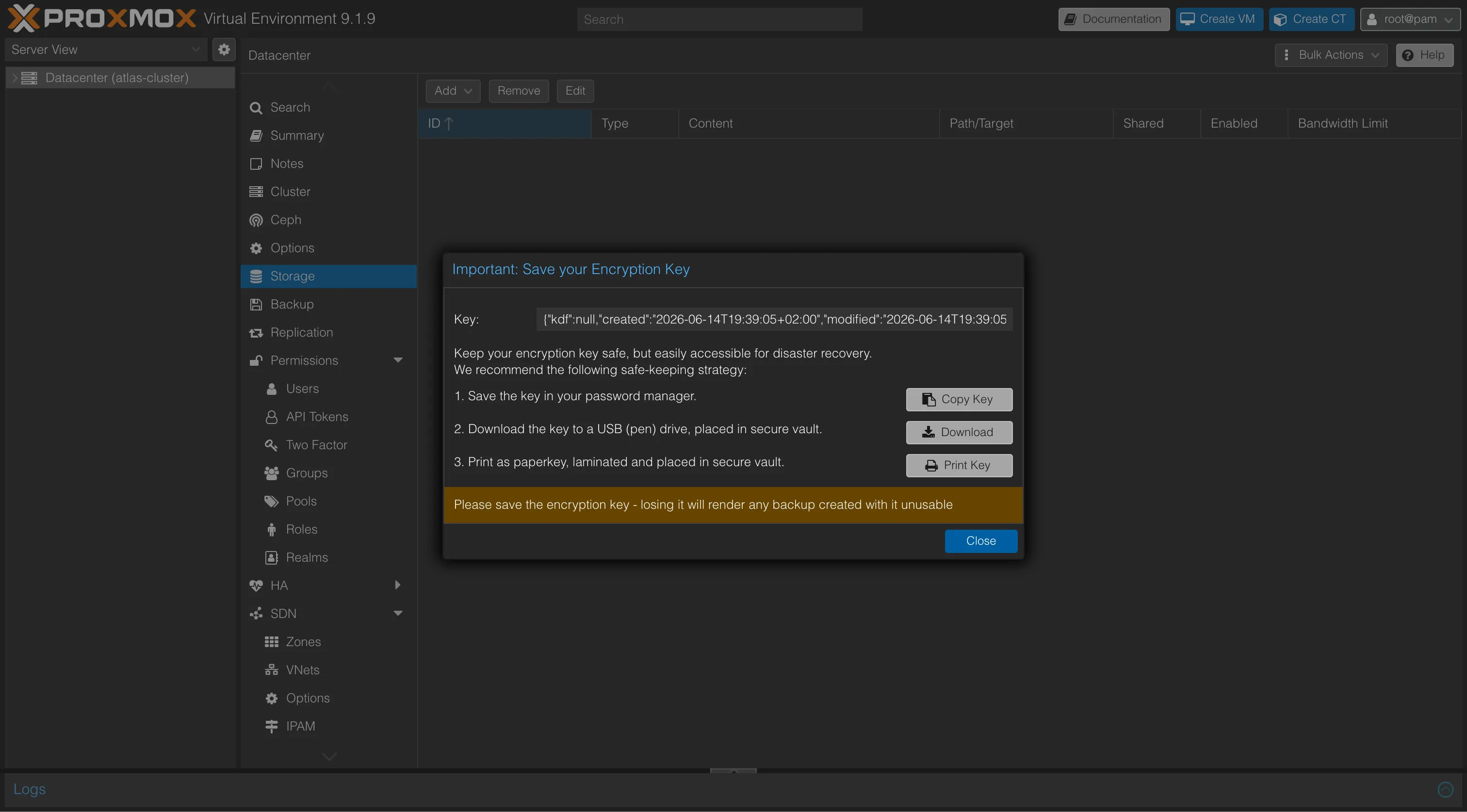Click the VNets network icon
This screenshot has height=812, width=1467.
(x=271, y=670)
